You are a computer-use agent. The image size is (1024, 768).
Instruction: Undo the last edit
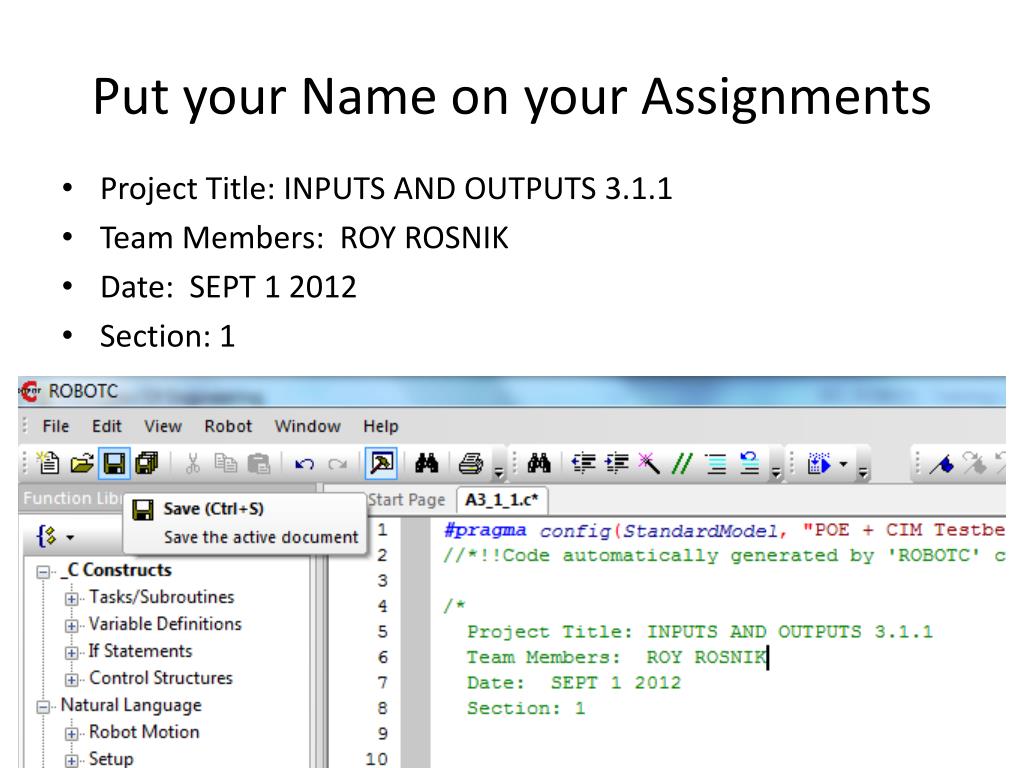pyautogui.click(x=304, y=464)
